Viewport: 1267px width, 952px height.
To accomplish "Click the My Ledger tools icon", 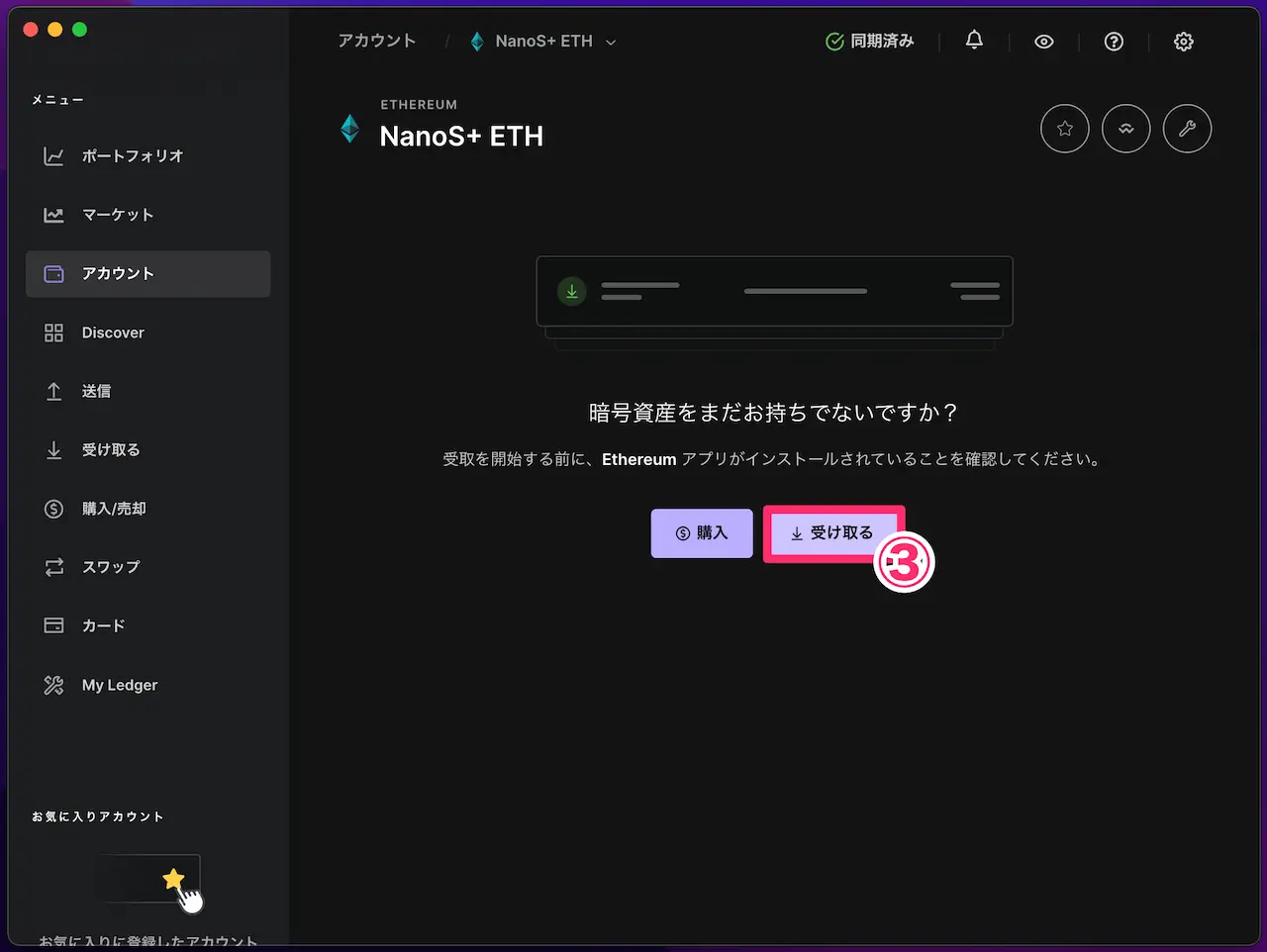I will pyautogui.click(x=53, y=685).
